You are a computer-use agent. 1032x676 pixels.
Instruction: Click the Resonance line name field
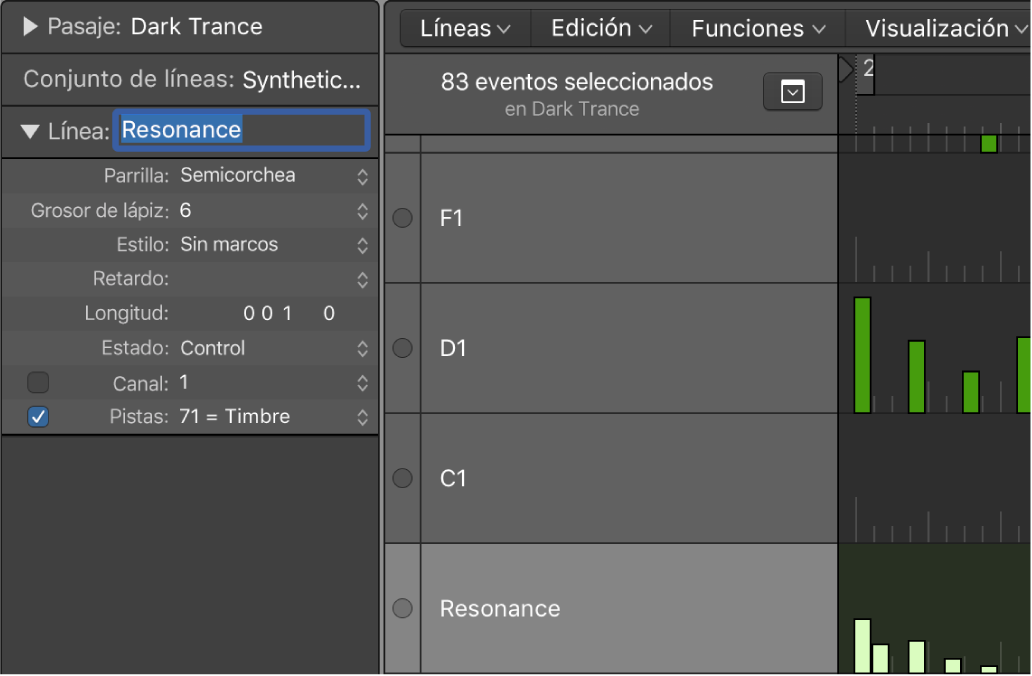pos(242,130)
